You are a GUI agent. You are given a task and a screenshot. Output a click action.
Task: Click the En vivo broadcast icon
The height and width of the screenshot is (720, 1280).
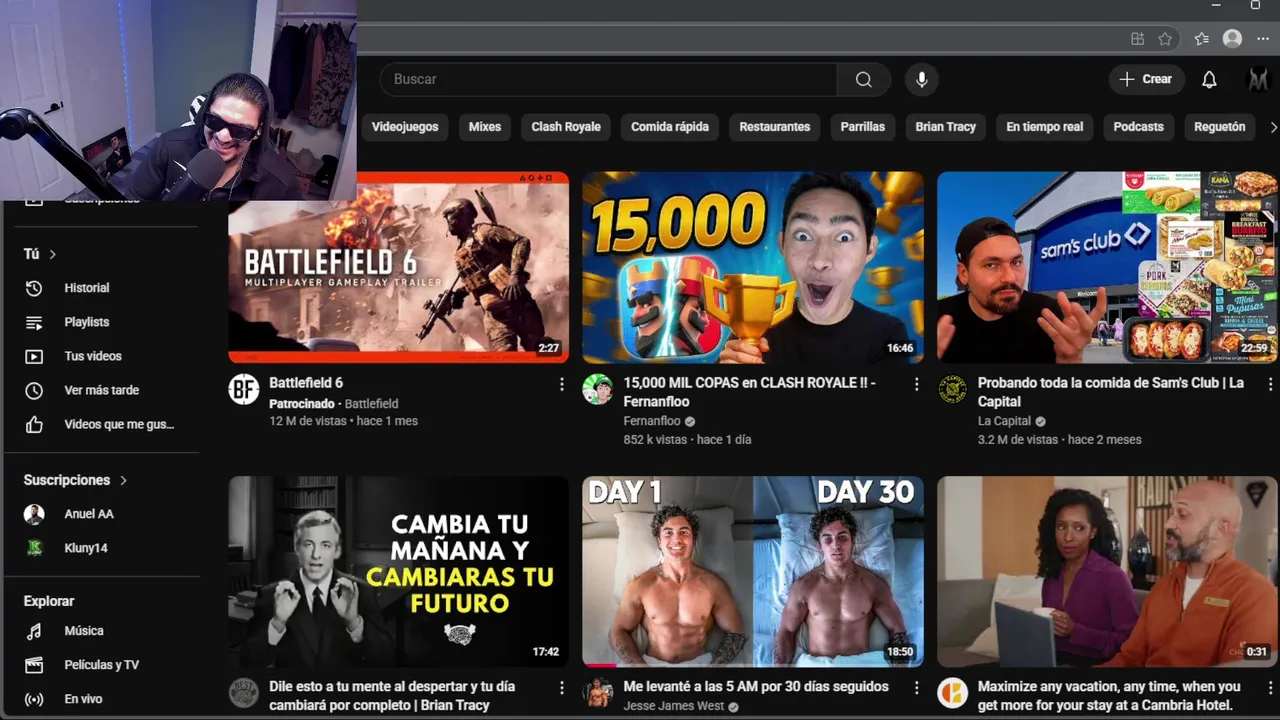click(x=34, y=699)
